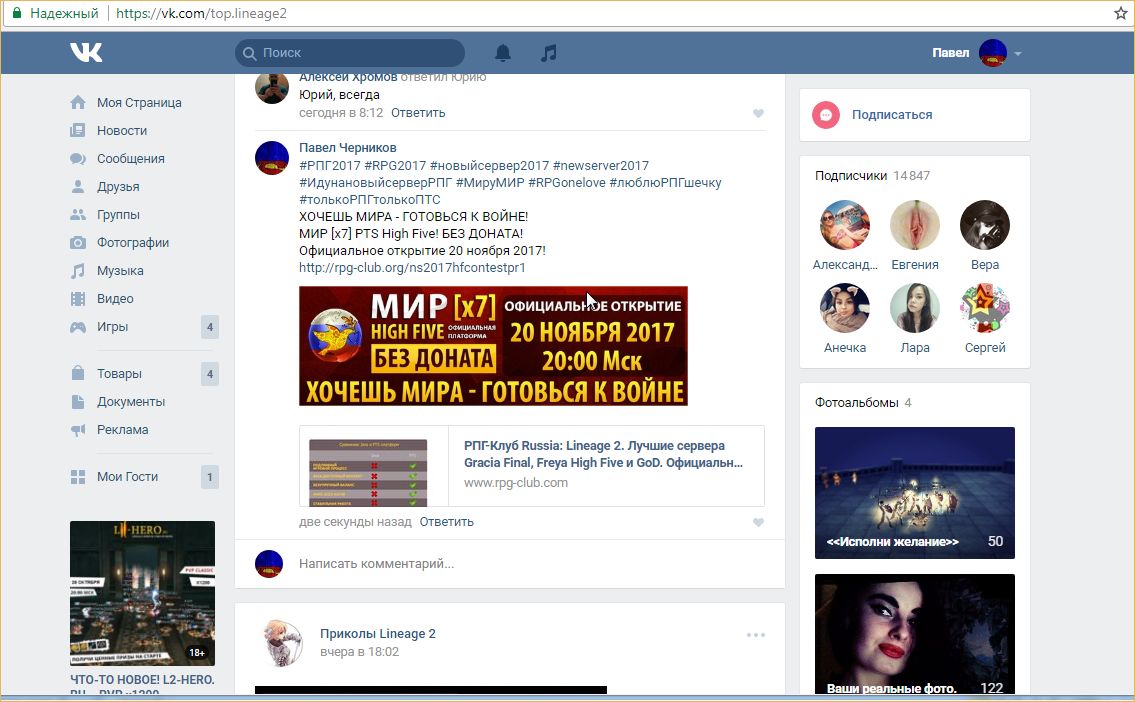Open the Исполни желание photo album
The height and width of the screenshot is (702, 1135).
[915, 493]
